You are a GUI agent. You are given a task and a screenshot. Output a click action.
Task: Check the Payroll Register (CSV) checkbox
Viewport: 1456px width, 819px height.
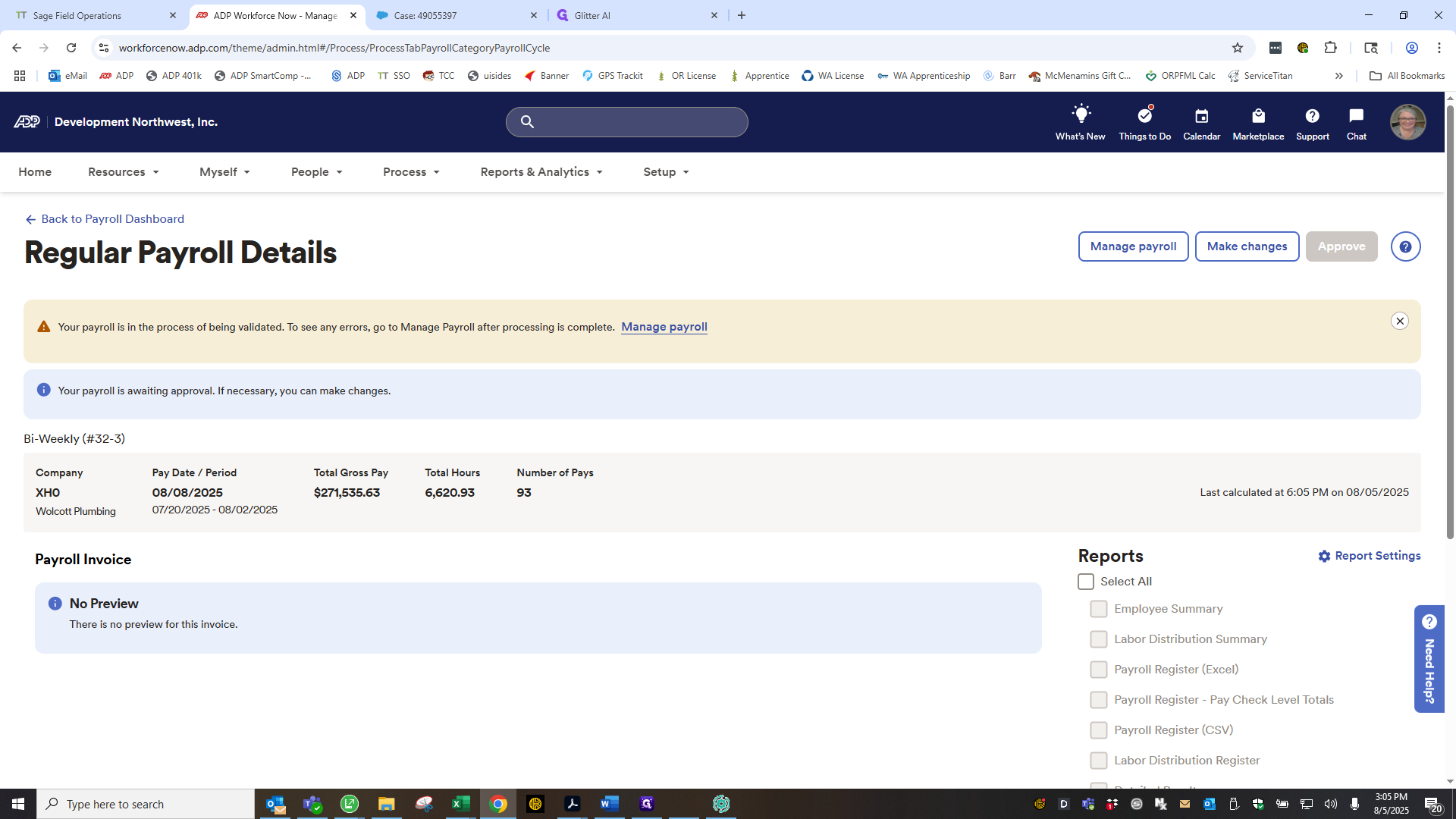[x=1098, y=730]
